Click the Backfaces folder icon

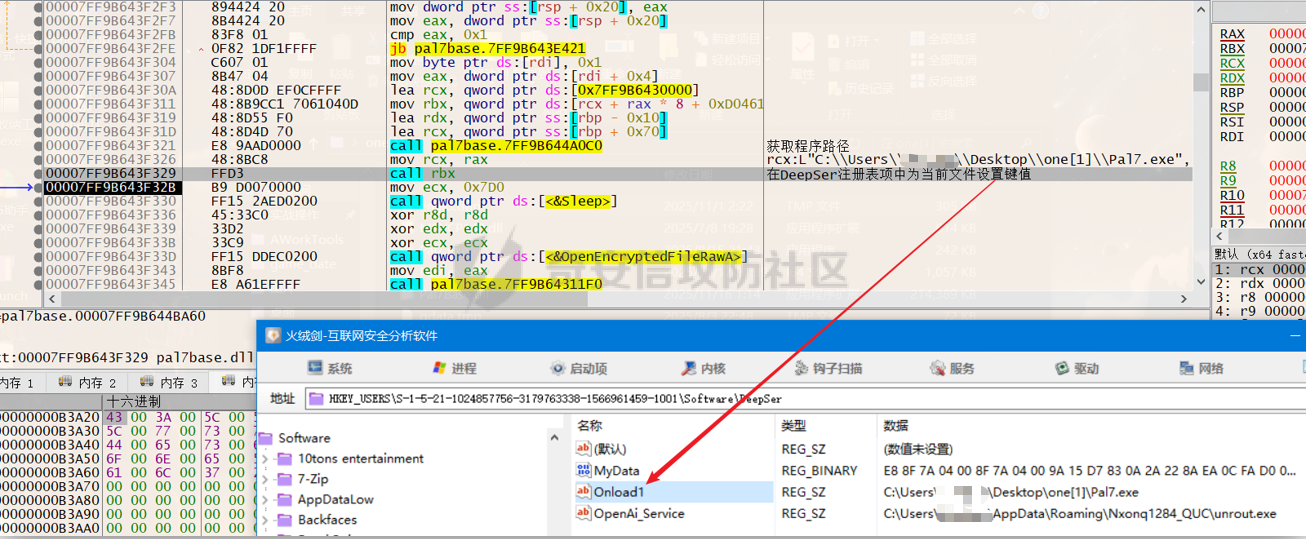point(286,519)
